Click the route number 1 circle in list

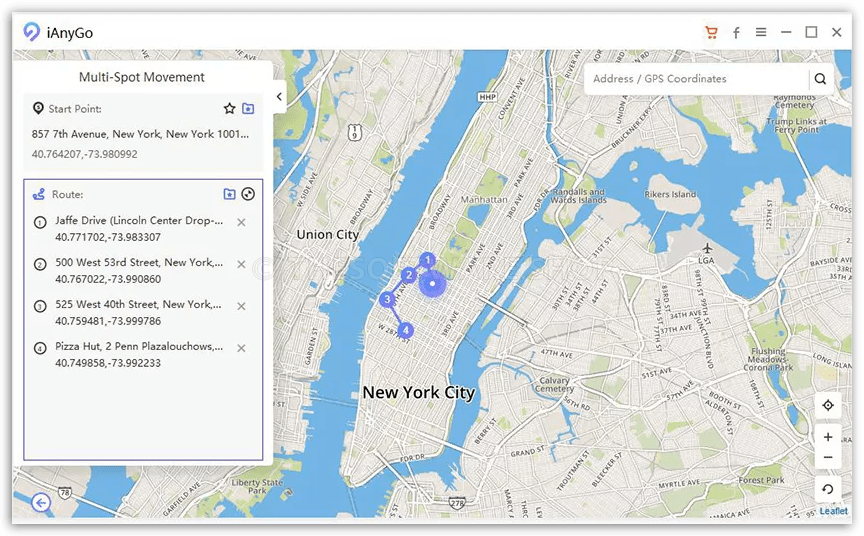[x=40, y=223]
